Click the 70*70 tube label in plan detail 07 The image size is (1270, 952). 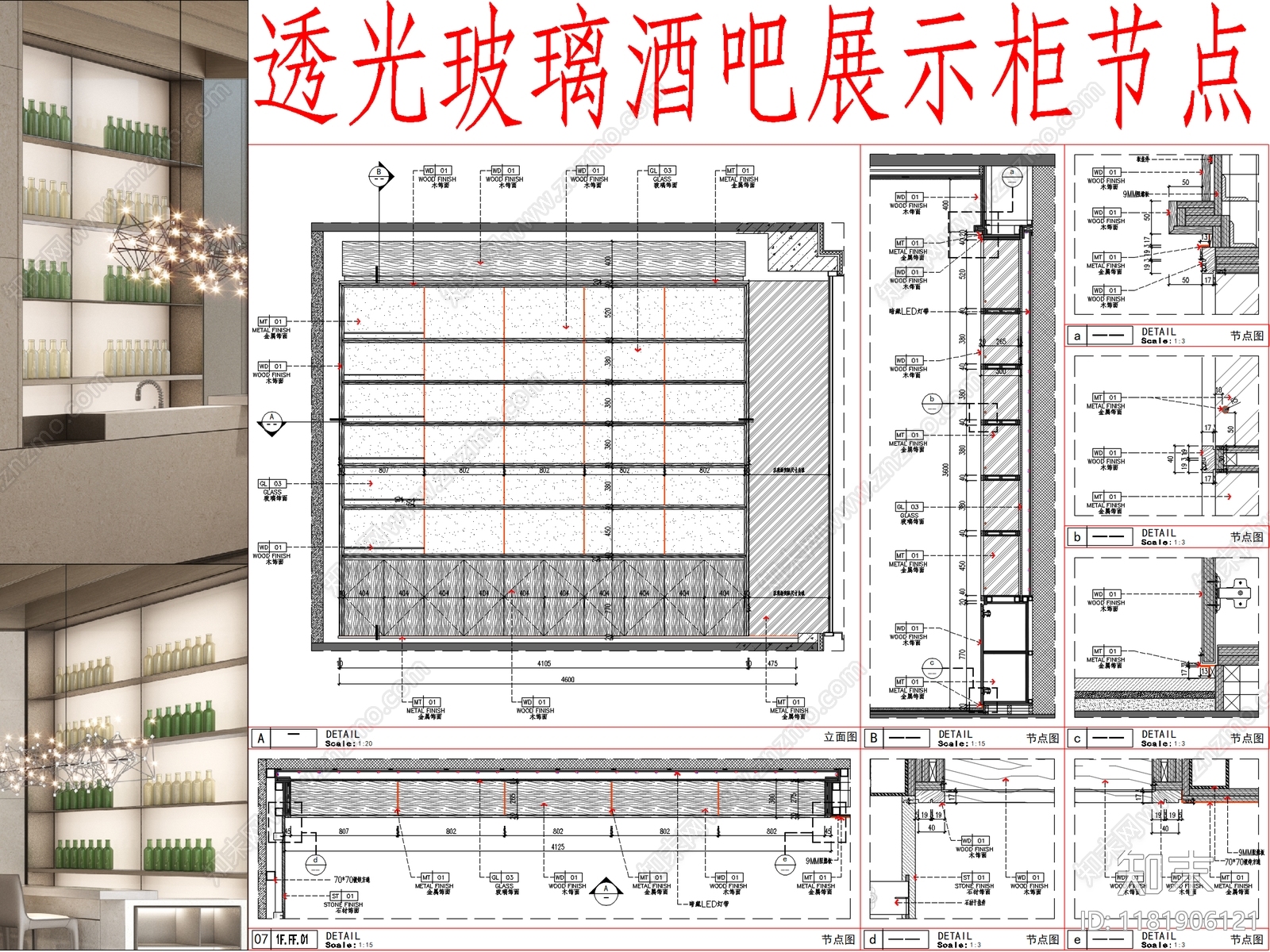pos(352,879)
